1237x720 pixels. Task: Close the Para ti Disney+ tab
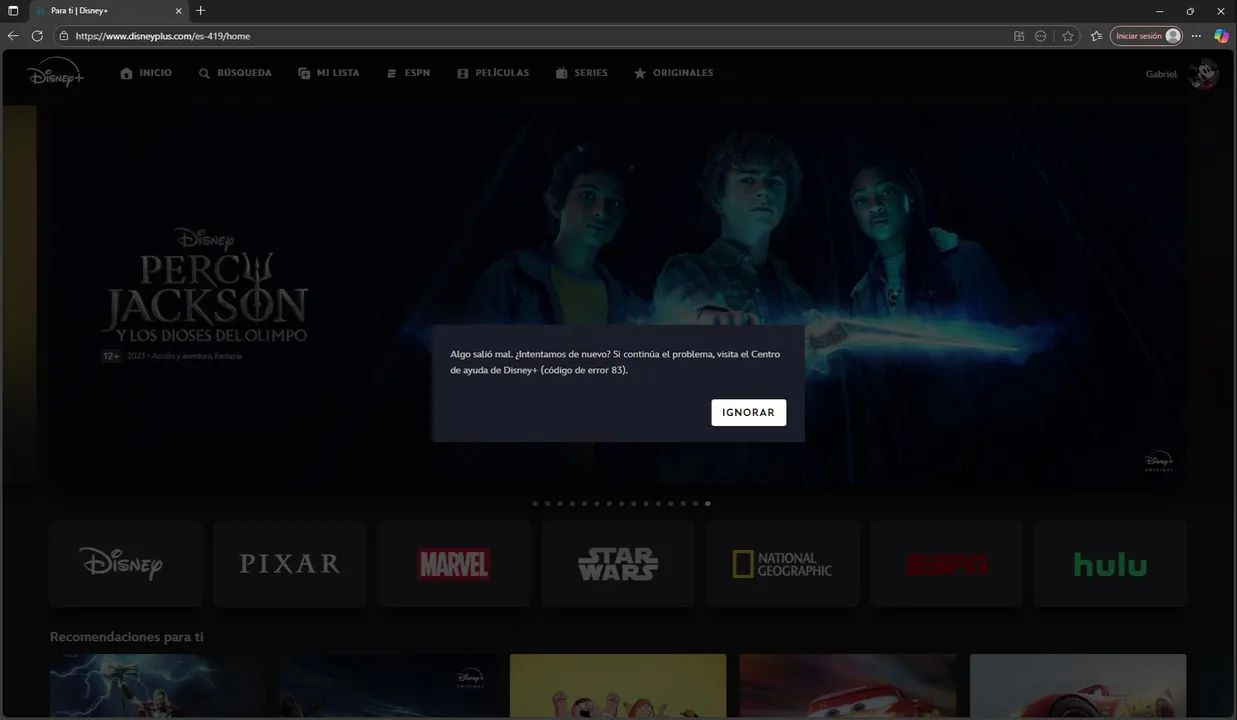(179, 10)
